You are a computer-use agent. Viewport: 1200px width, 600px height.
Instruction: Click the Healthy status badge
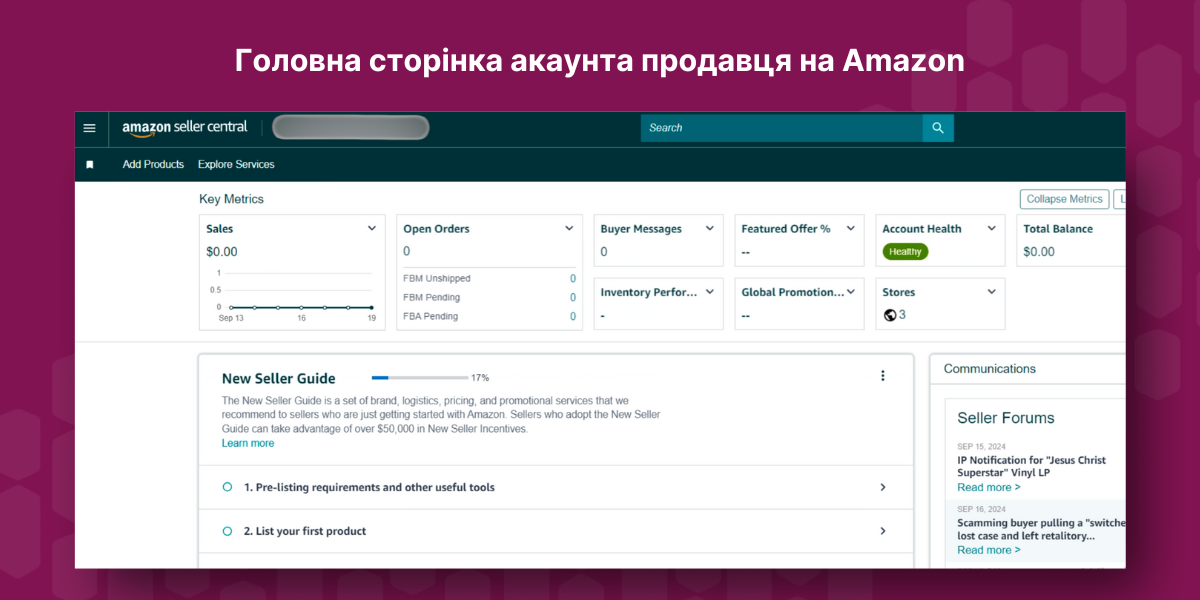(x=905, y=252)
